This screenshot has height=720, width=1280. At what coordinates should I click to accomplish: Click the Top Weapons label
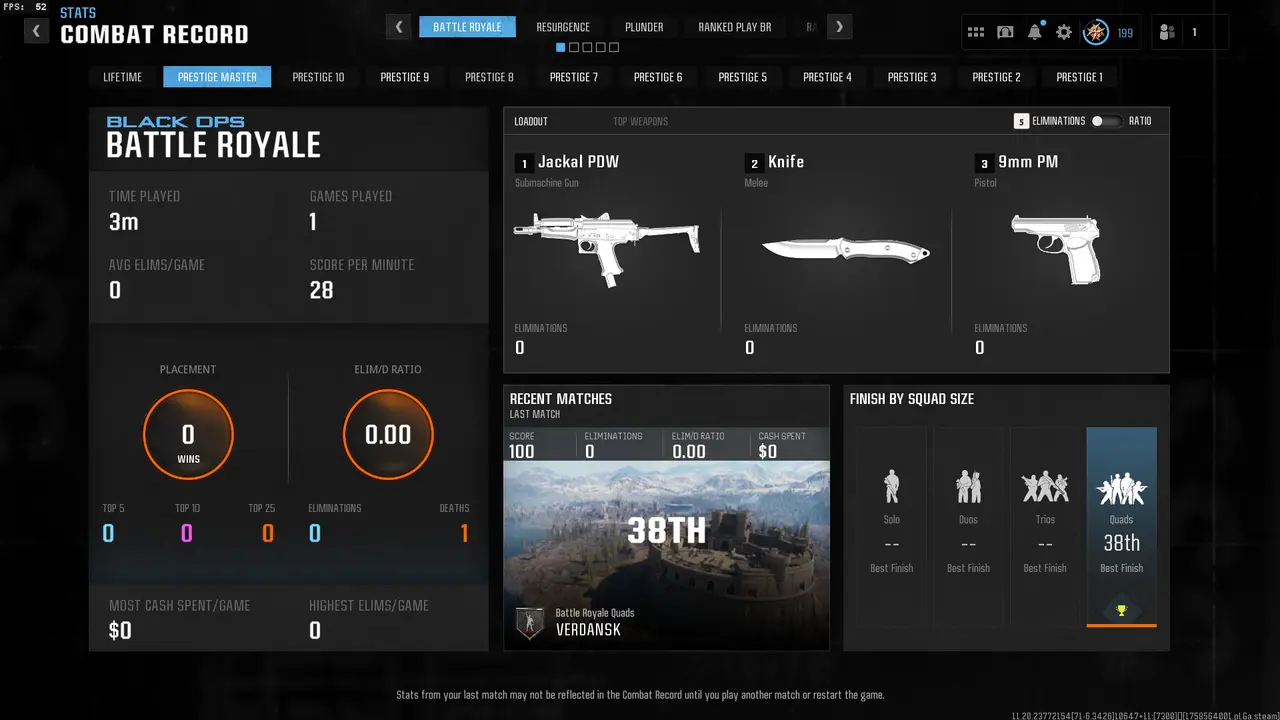coord(641,121)
